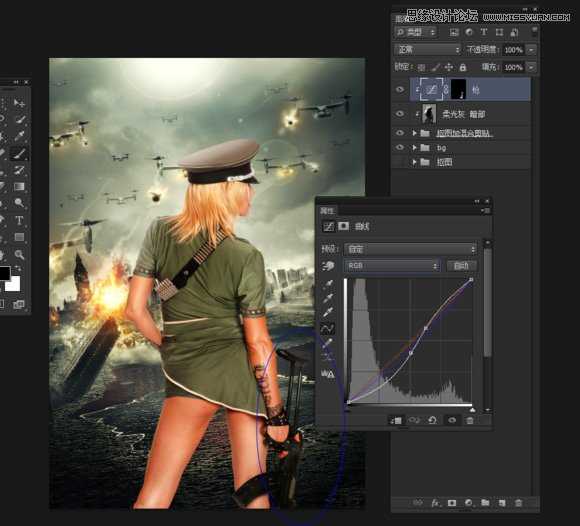Toggle lock transparent pixels
This screenshot has width=580, height=526.
(x=421, y=67)
